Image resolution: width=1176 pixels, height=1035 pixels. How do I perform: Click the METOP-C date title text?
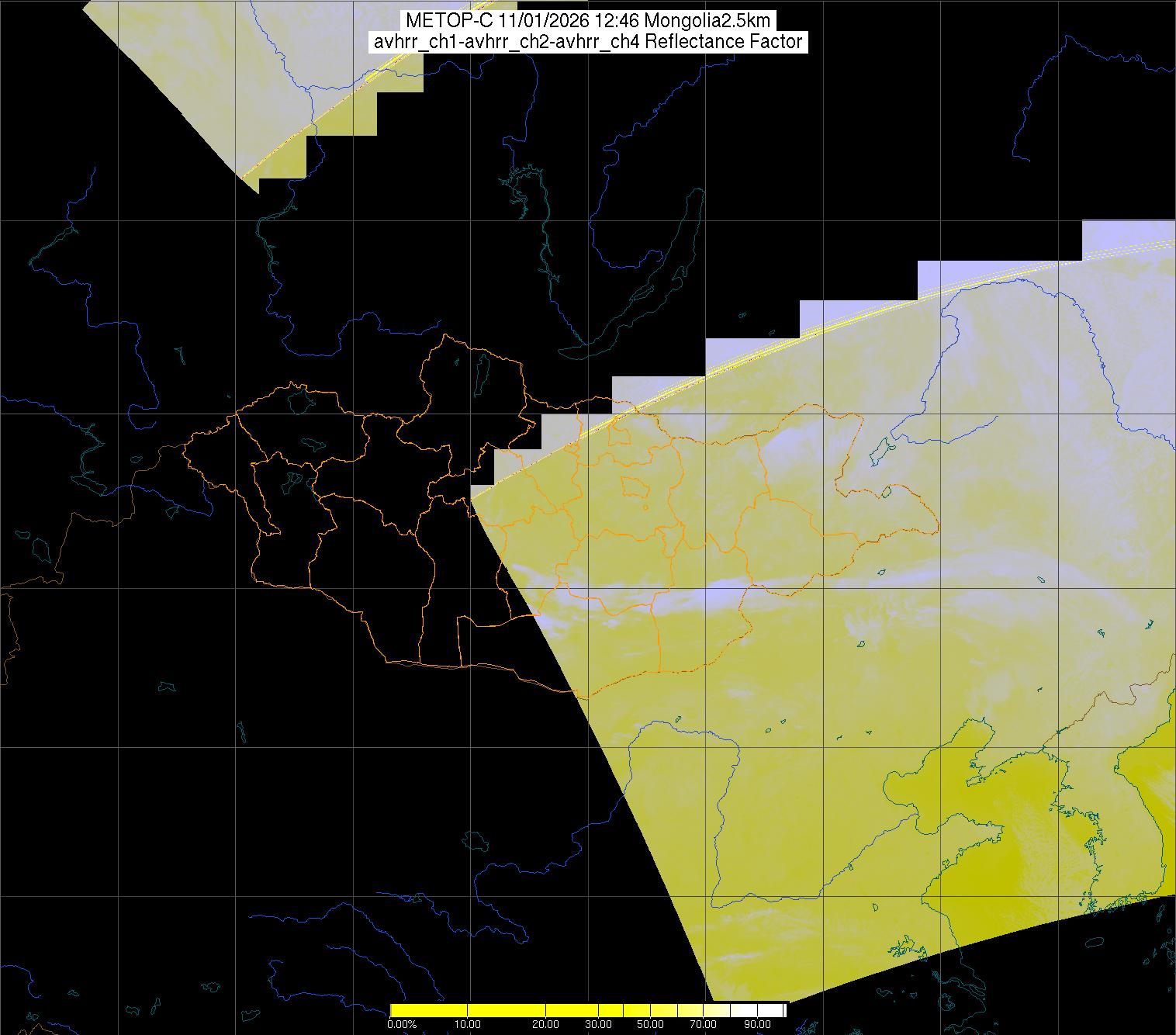pyautogui.click(x=587, y=21)
